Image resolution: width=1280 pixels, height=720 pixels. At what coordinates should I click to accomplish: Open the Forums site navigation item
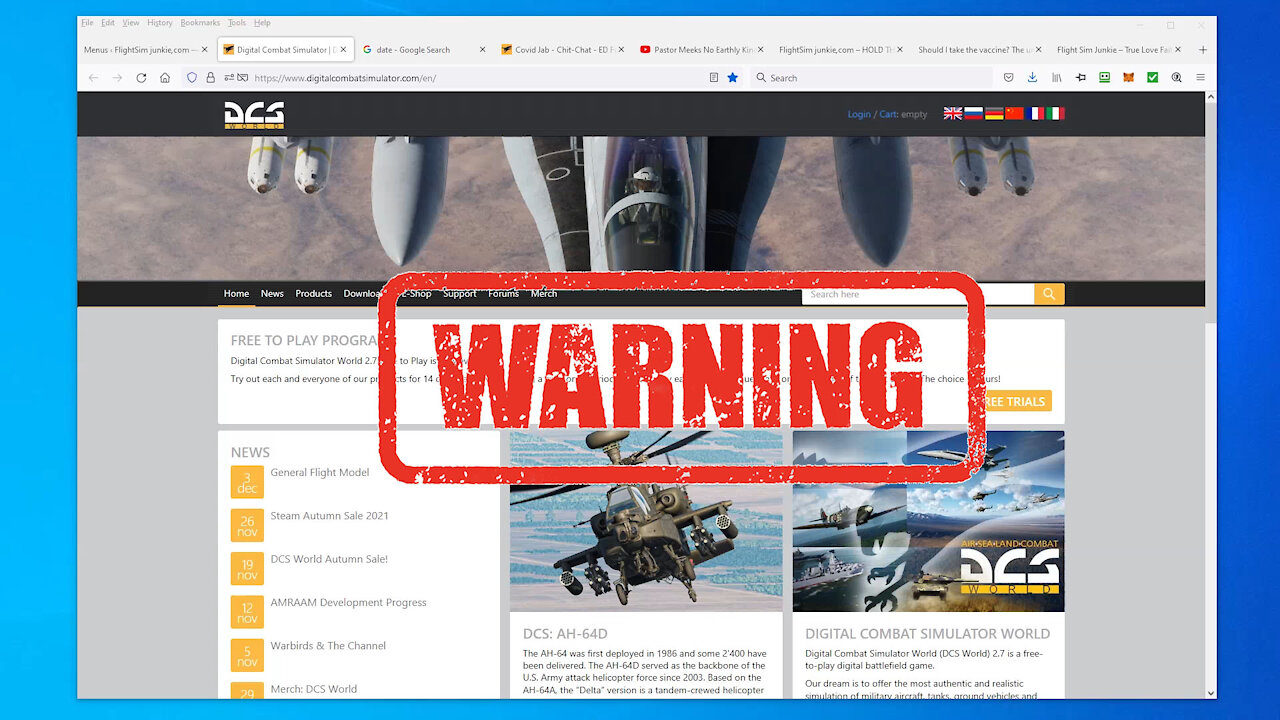[503, 294]
